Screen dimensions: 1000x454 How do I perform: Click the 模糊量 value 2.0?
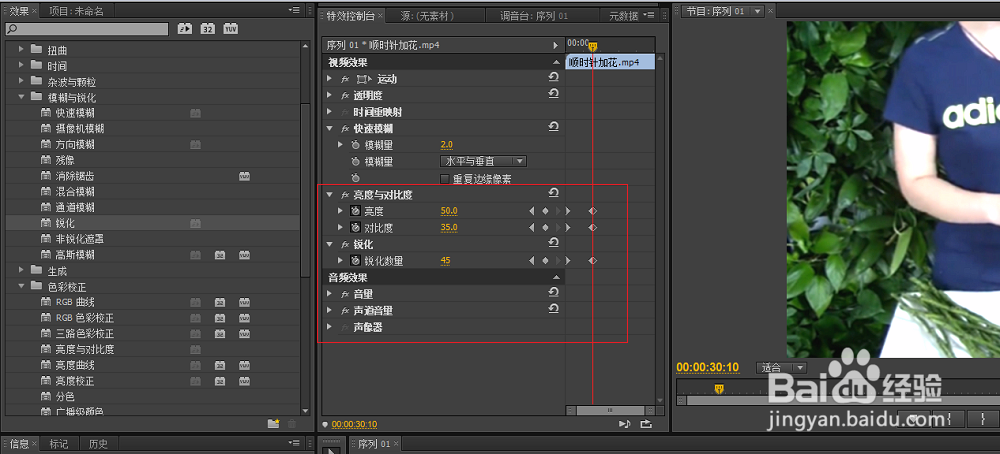[x=446, y=145]
